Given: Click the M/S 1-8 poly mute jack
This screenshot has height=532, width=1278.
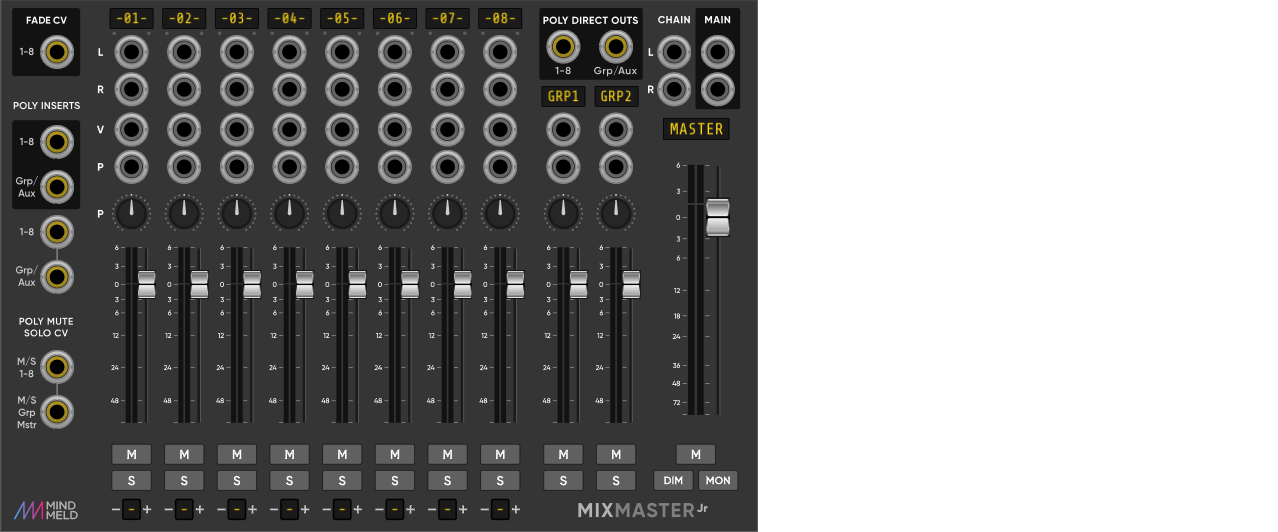Looking at the screenshot, I should coord(58,366).
